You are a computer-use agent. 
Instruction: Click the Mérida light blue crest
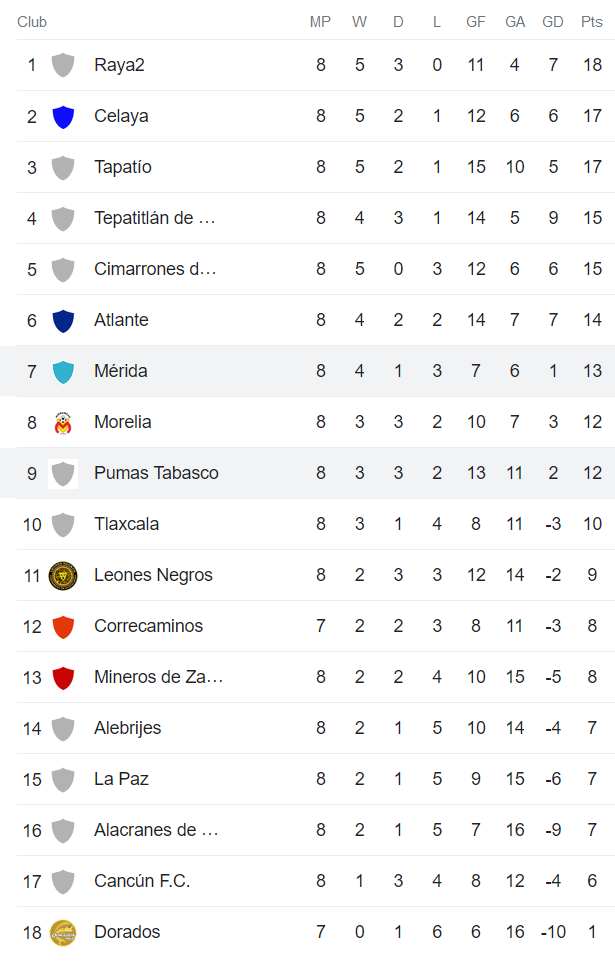(x=63, y=371)
